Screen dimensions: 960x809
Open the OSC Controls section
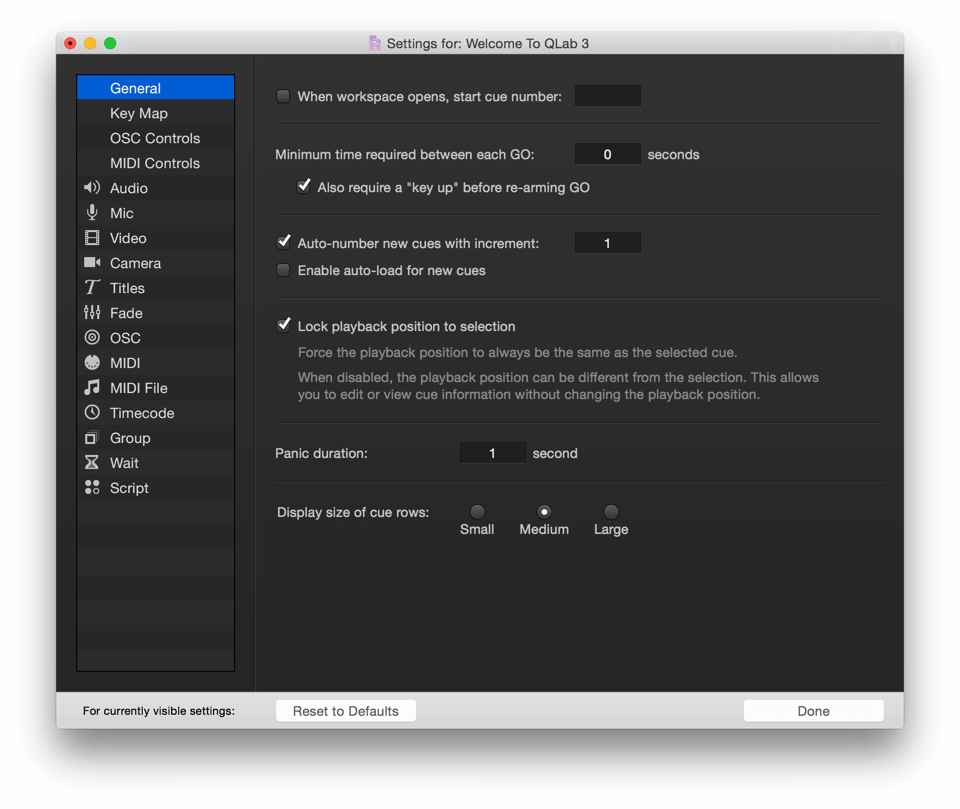[155, 138]
